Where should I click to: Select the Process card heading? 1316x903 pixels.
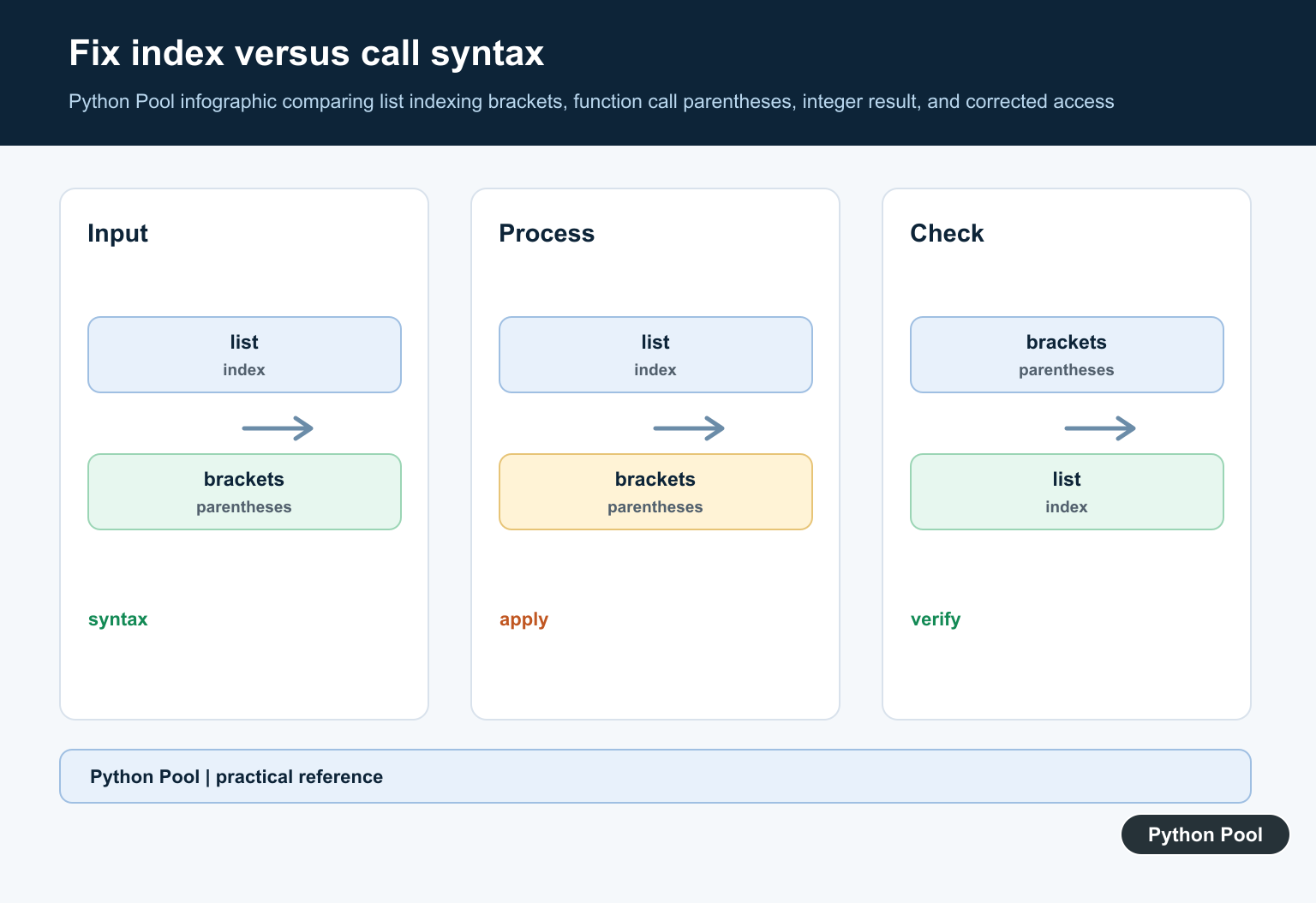tap(547, 233)
